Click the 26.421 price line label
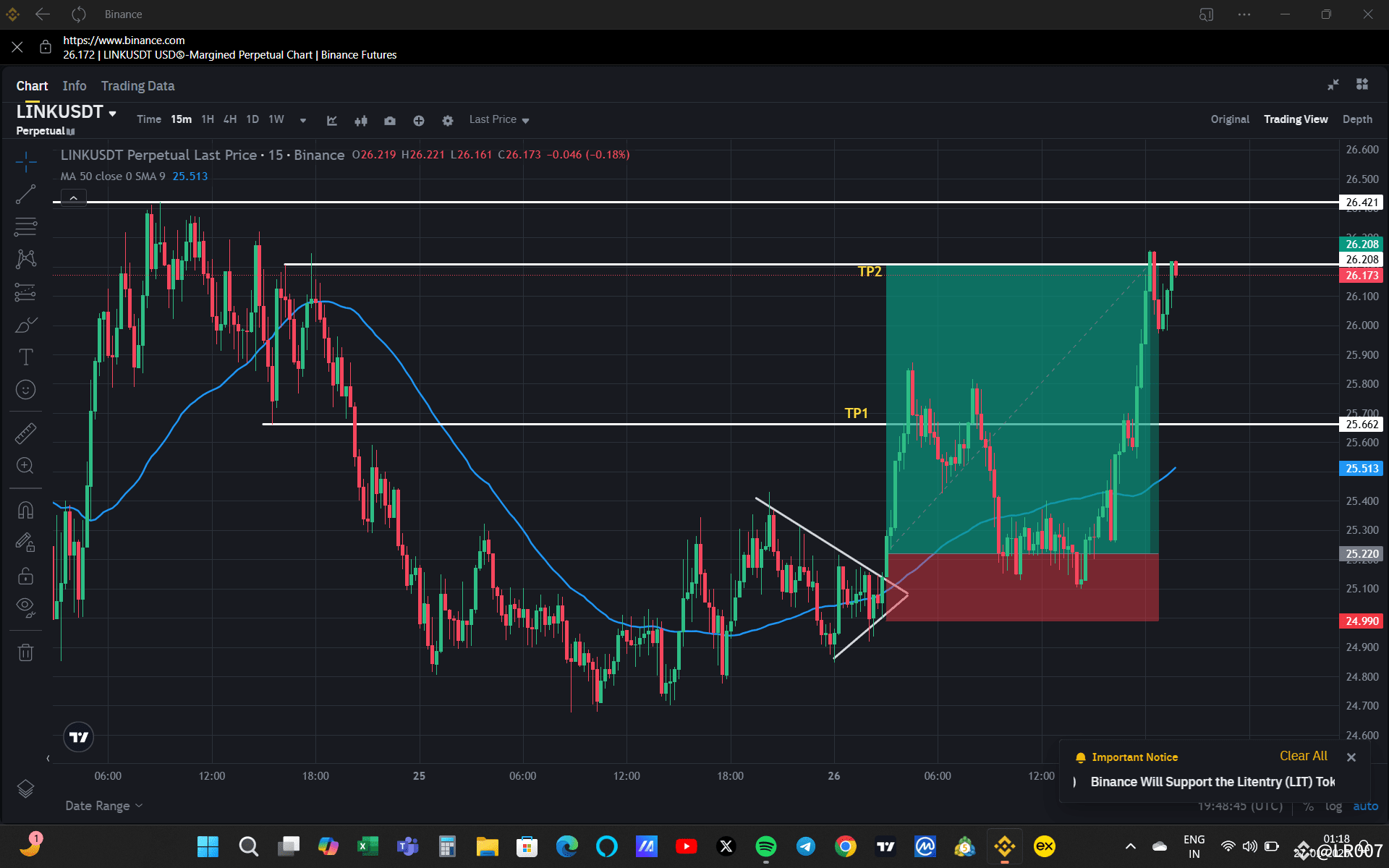 [x=1362, y=203]
